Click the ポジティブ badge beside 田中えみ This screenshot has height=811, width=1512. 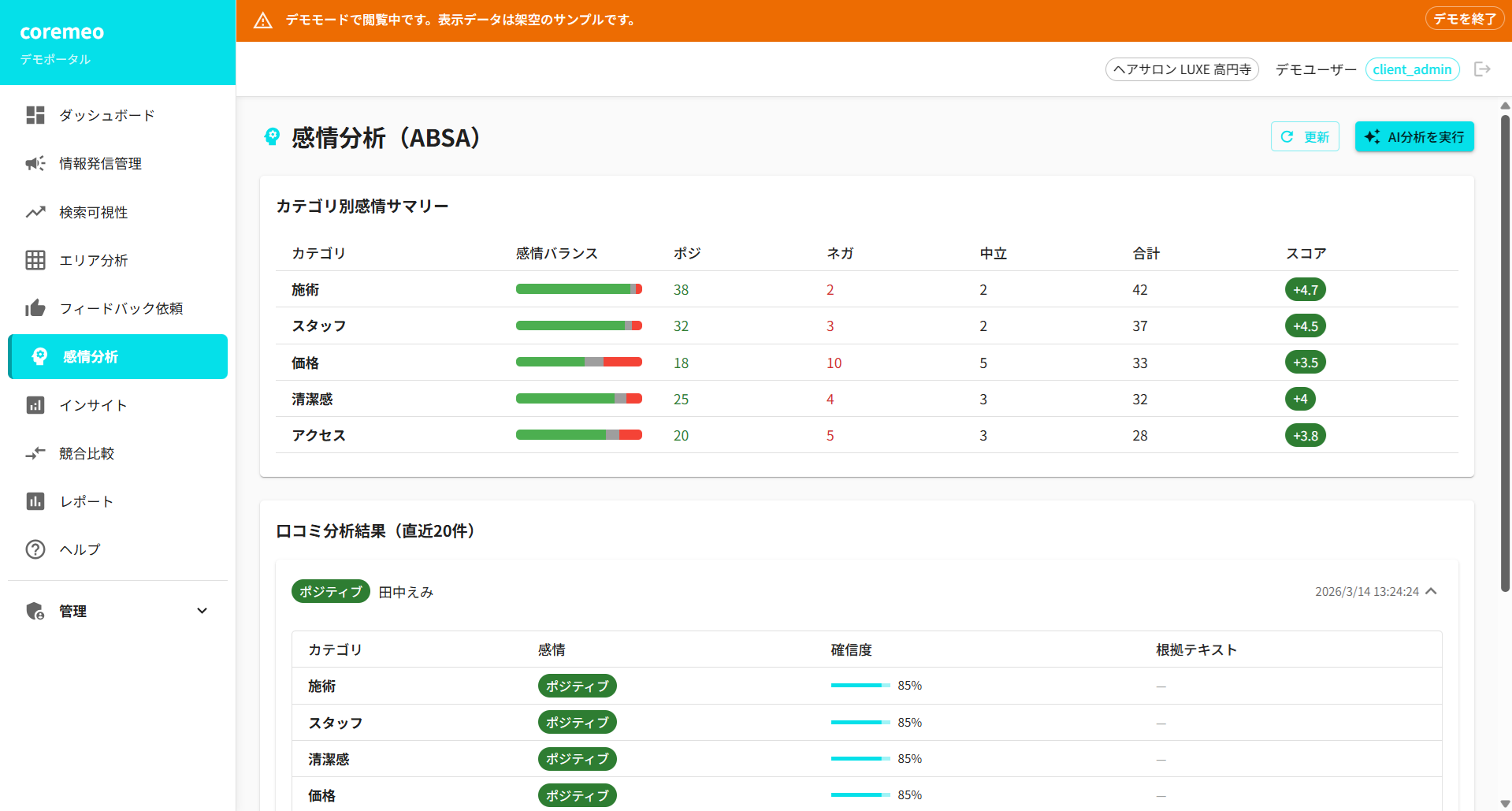coord(331,591)
